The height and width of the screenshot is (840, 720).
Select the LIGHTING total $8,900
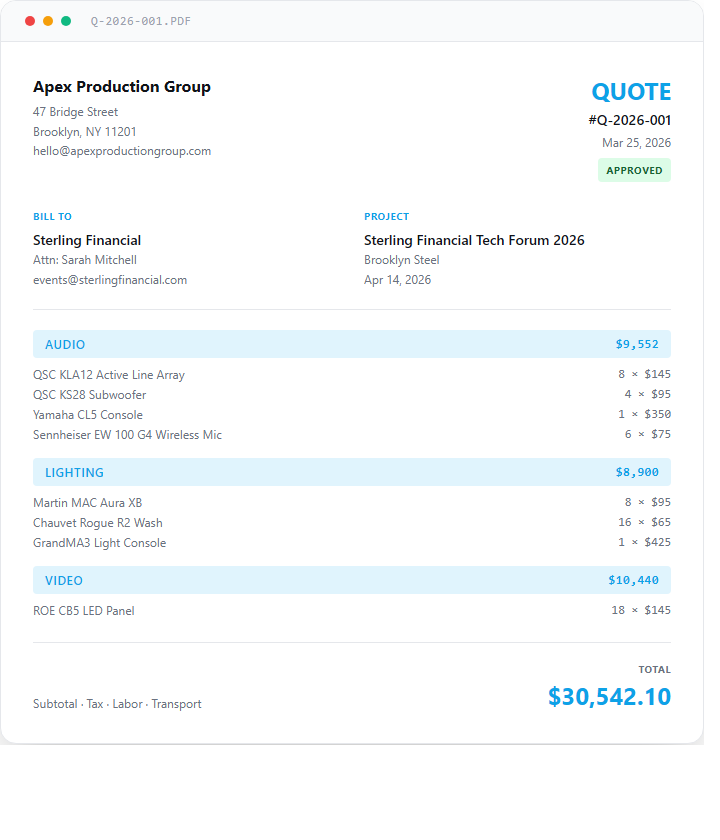click(637, 472)
